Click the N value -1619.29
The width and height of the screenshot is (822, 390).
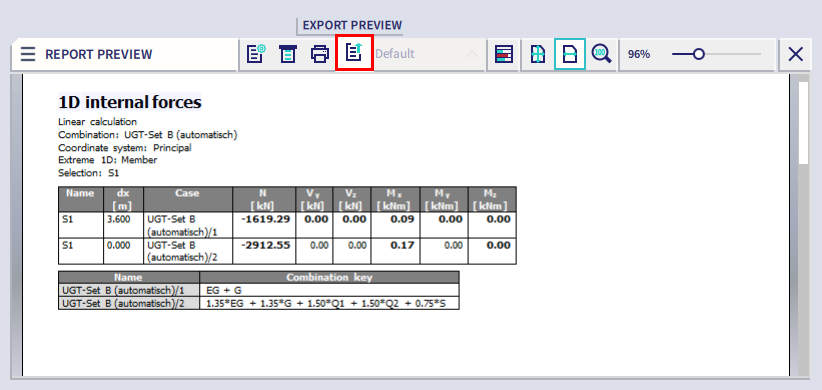[266, 219]
